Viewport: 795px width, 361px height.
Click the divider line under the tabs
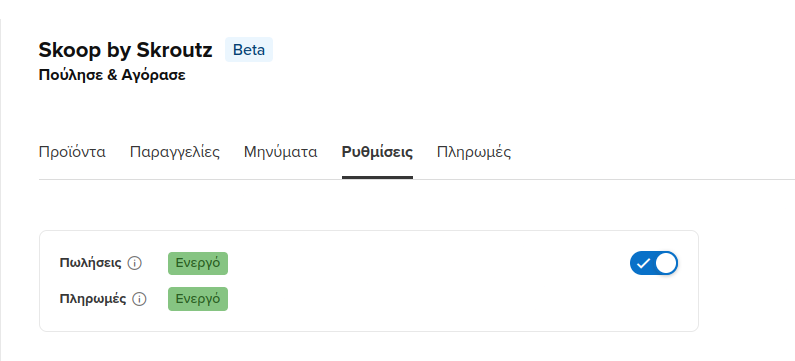(603, 179)
